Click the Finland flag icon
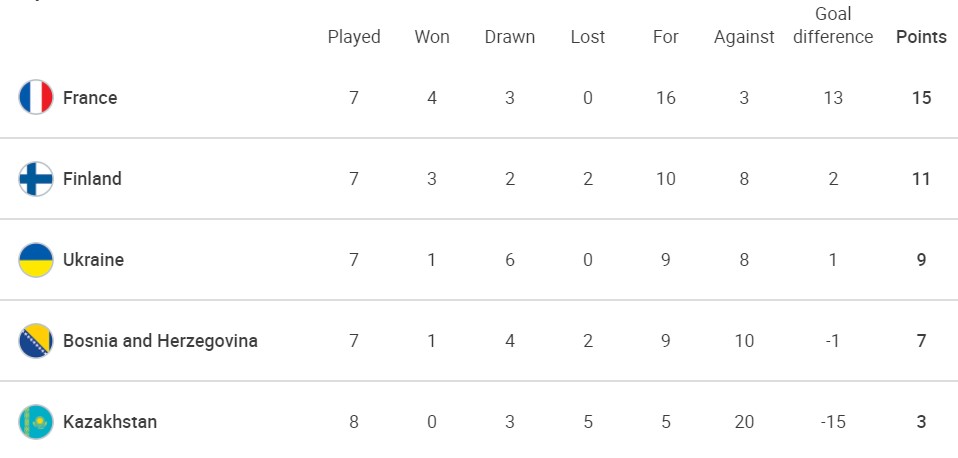 coord(36,178)
